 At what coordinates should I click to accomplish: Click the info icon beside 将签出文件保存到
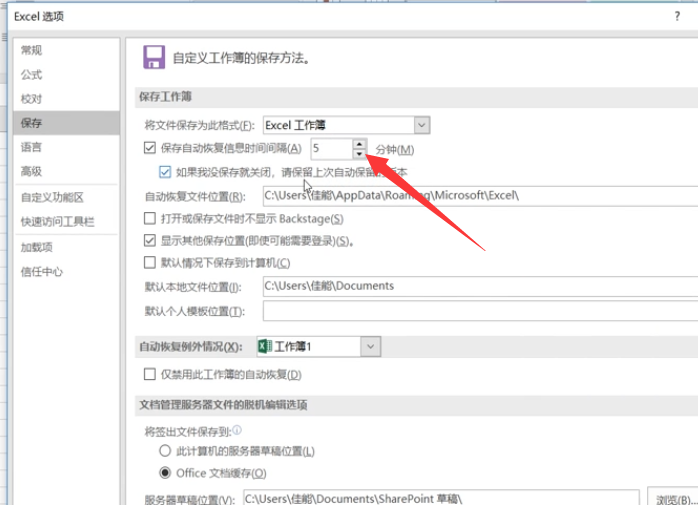[237, 430]
